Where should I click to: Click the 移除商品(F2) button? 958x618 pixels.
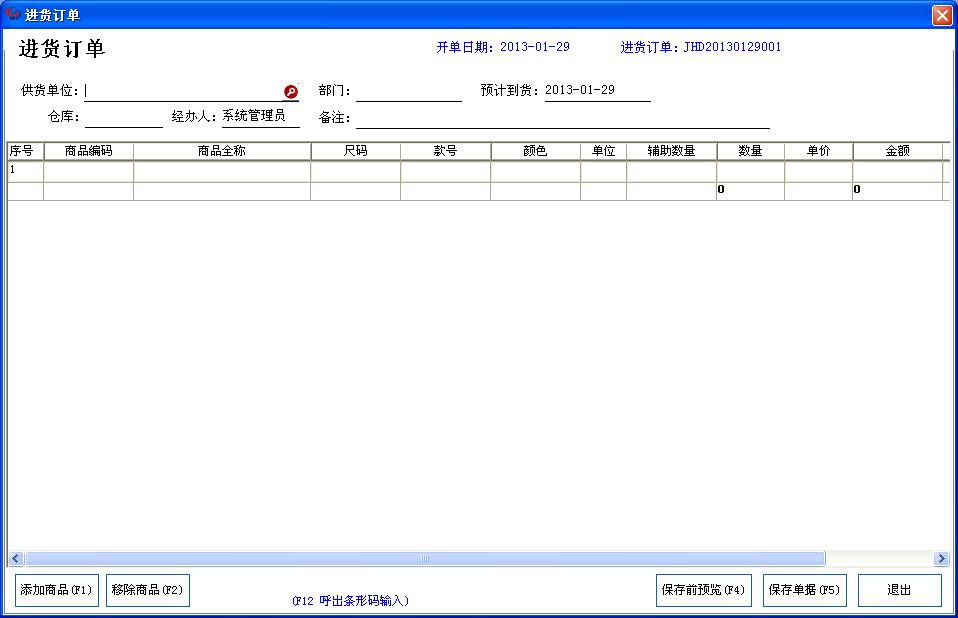pos(147,590)
